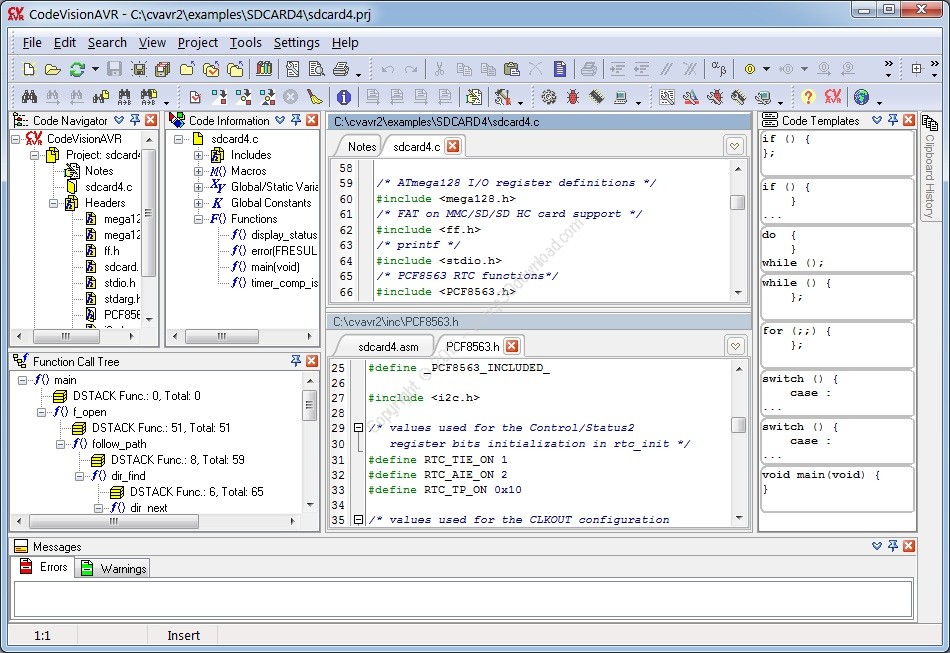This screenshot has height=653, width=950.
Task: Collapse the follow_path node in call tree
Action: tap(60, 445)
